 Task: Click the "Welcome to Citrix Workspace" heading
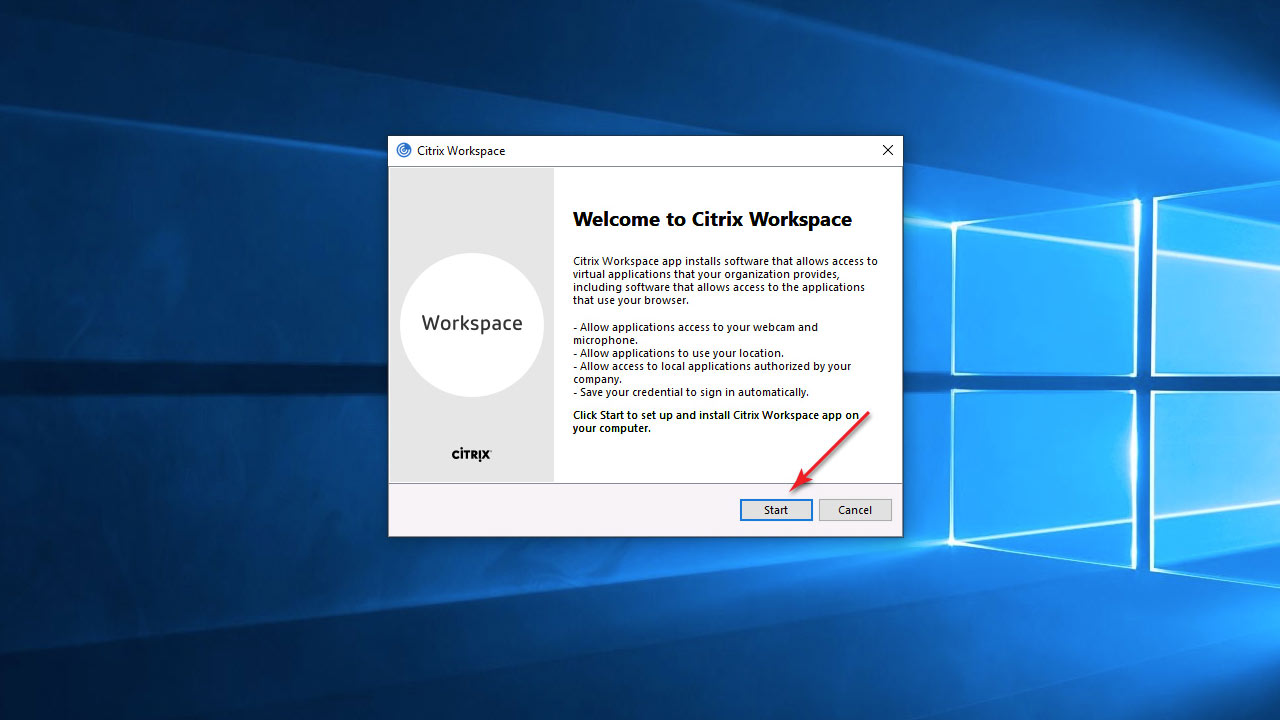pos(712,220)
